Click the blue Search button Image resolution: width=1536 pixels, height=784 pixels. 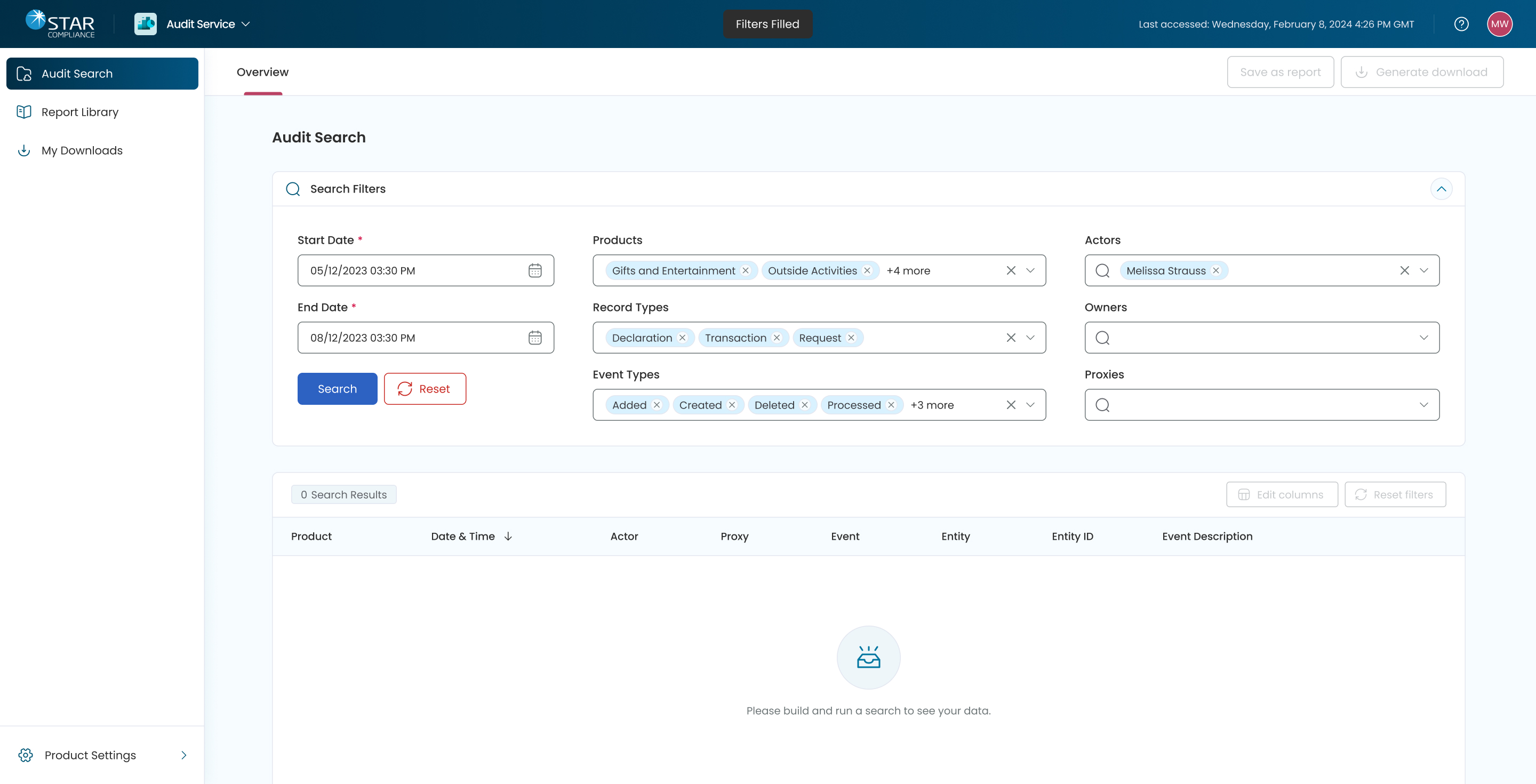point(337,389)
